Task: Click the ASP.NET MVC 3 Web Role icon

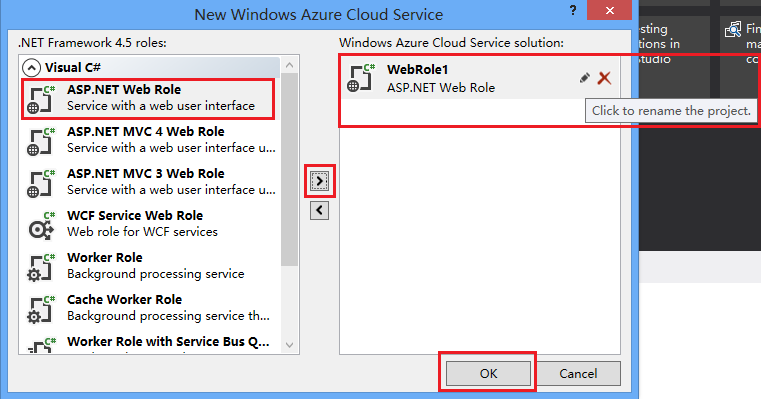Action: tap(41, 183)
